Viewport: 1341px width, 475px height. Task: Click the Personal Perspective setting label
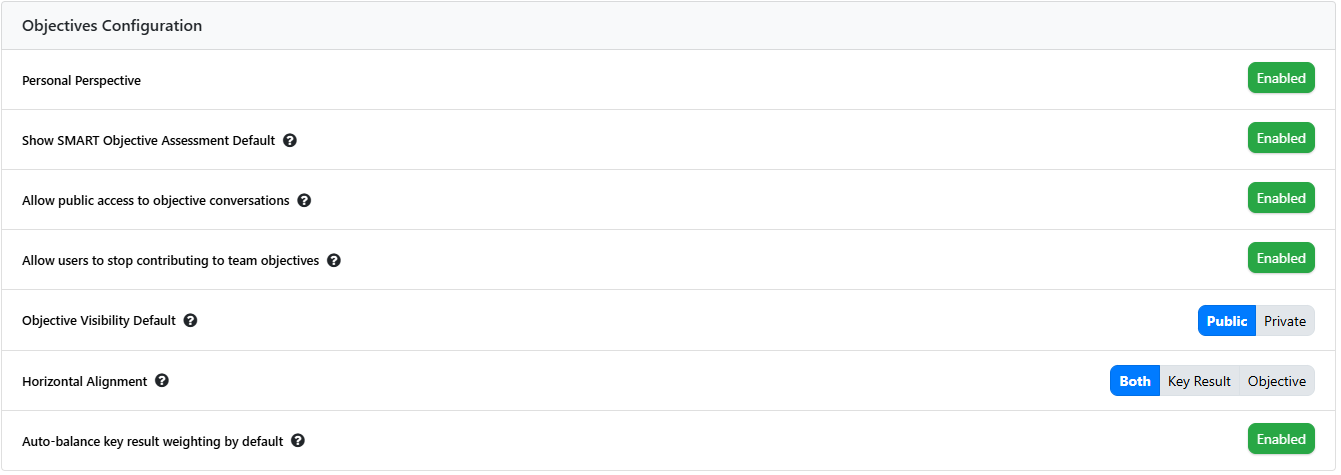[81, 80]
